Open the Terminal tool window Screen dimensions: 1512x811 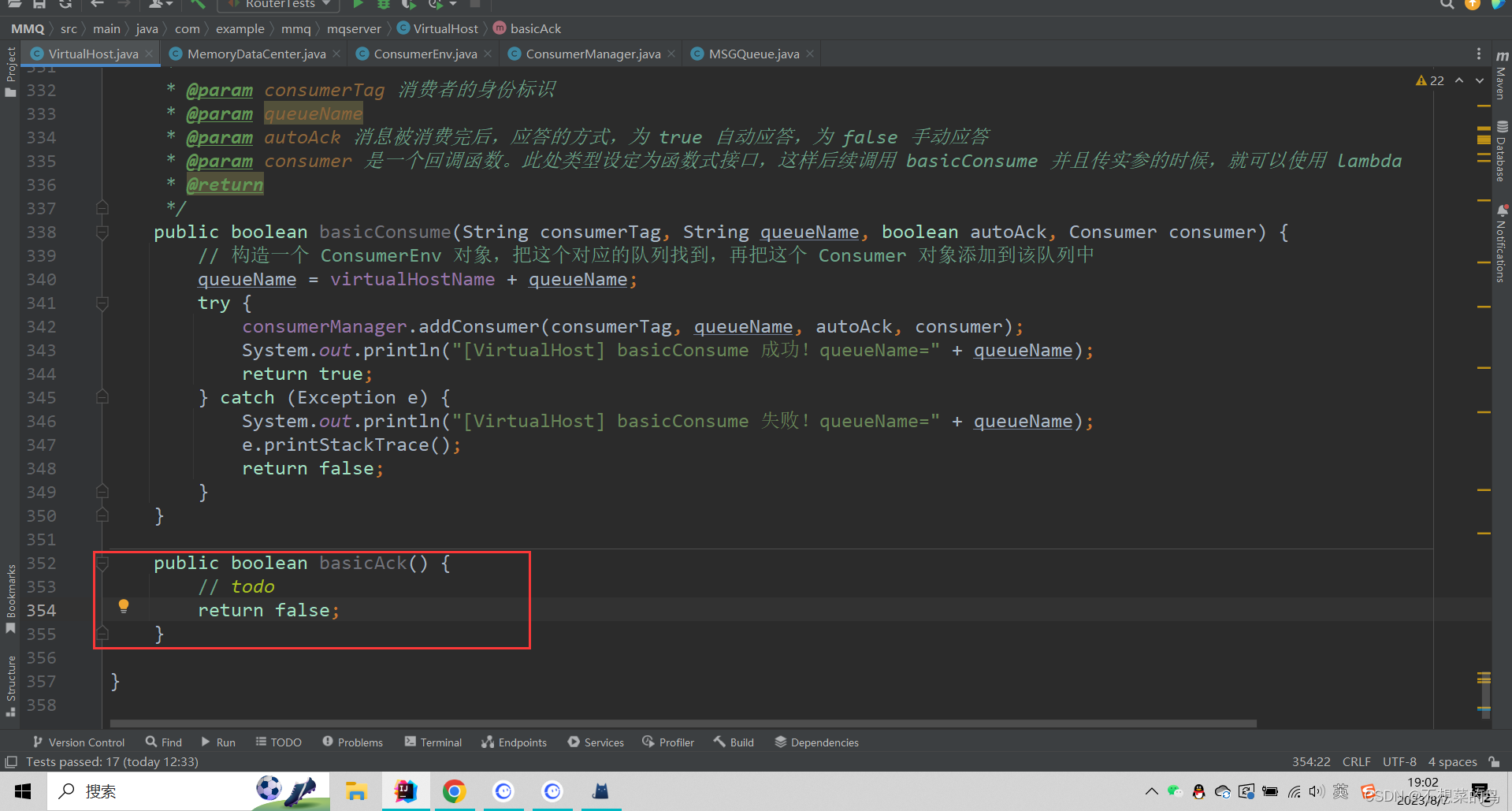click(433, 742)
